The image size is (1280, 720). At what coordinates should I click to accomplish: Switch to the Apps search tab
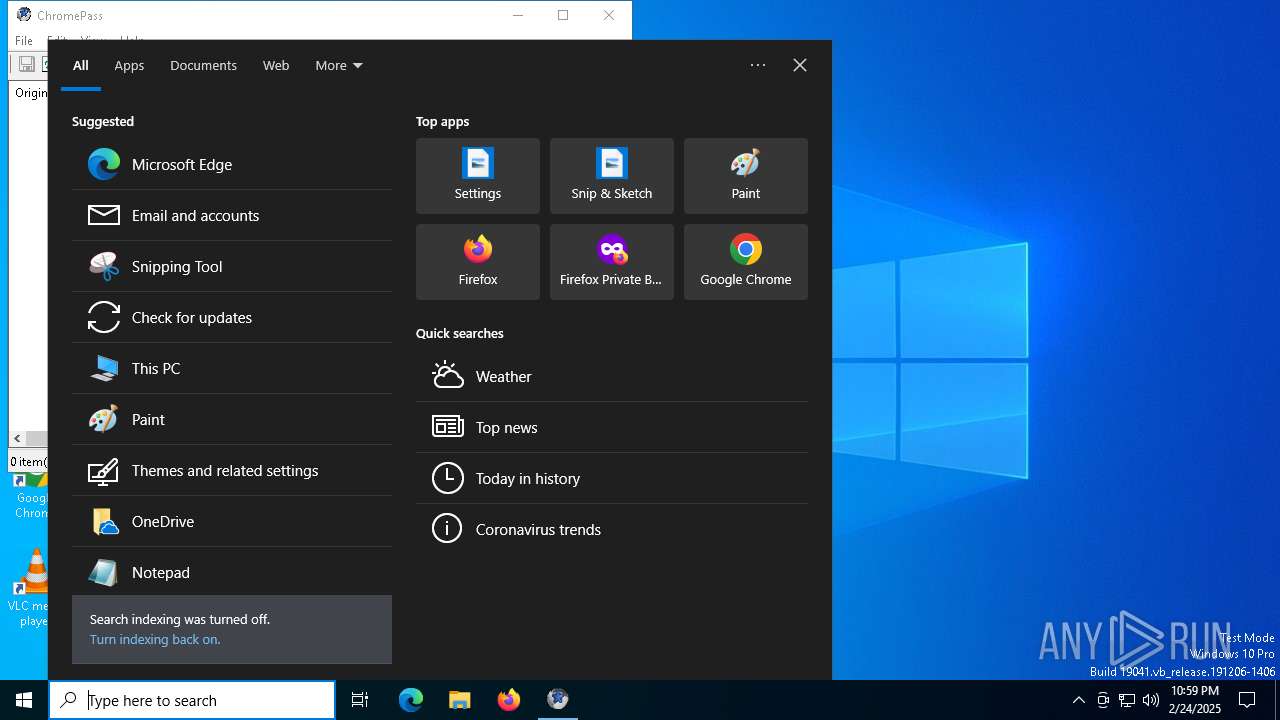coord(129,65)
